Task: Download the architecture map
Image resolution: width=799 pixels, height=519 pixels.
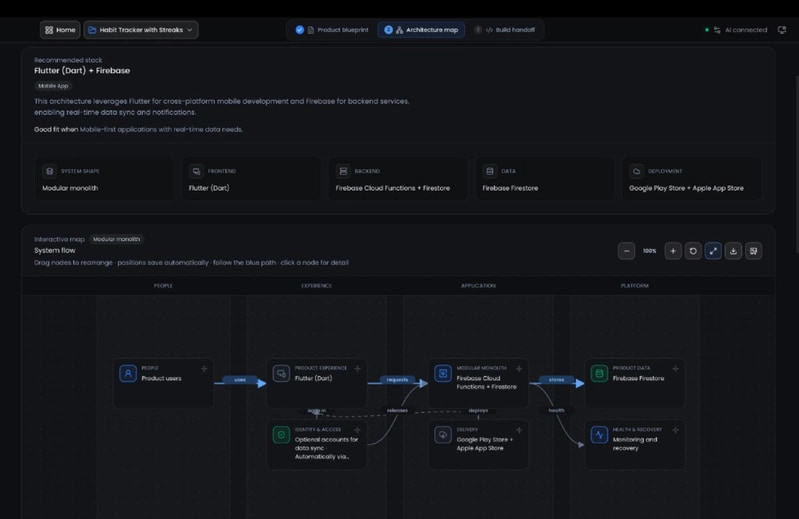Action: pos(733,251)
